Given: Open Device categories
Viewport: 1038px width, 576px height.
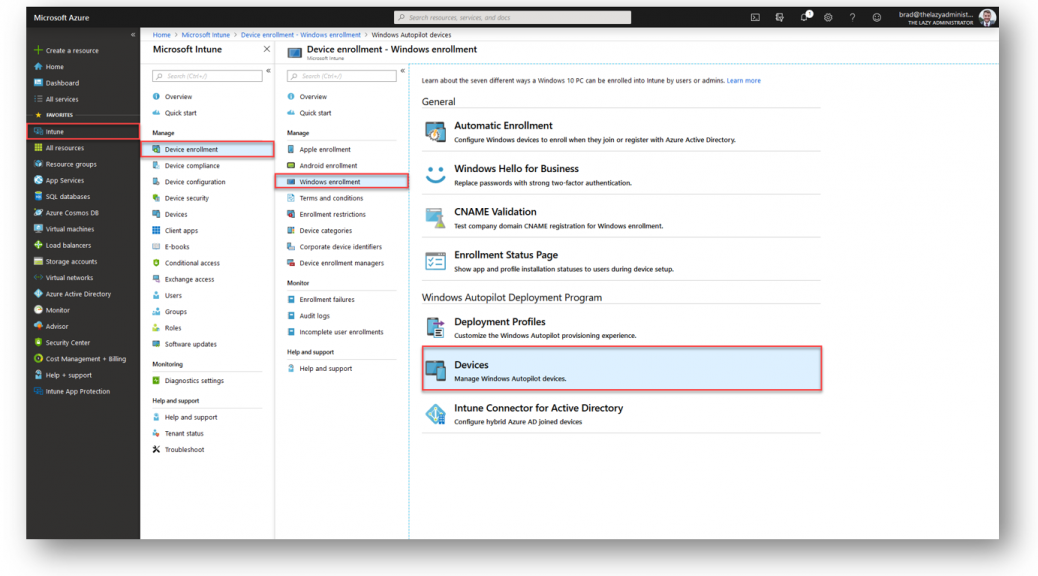Looking at the screenshot, I should (x=326, y=230).
